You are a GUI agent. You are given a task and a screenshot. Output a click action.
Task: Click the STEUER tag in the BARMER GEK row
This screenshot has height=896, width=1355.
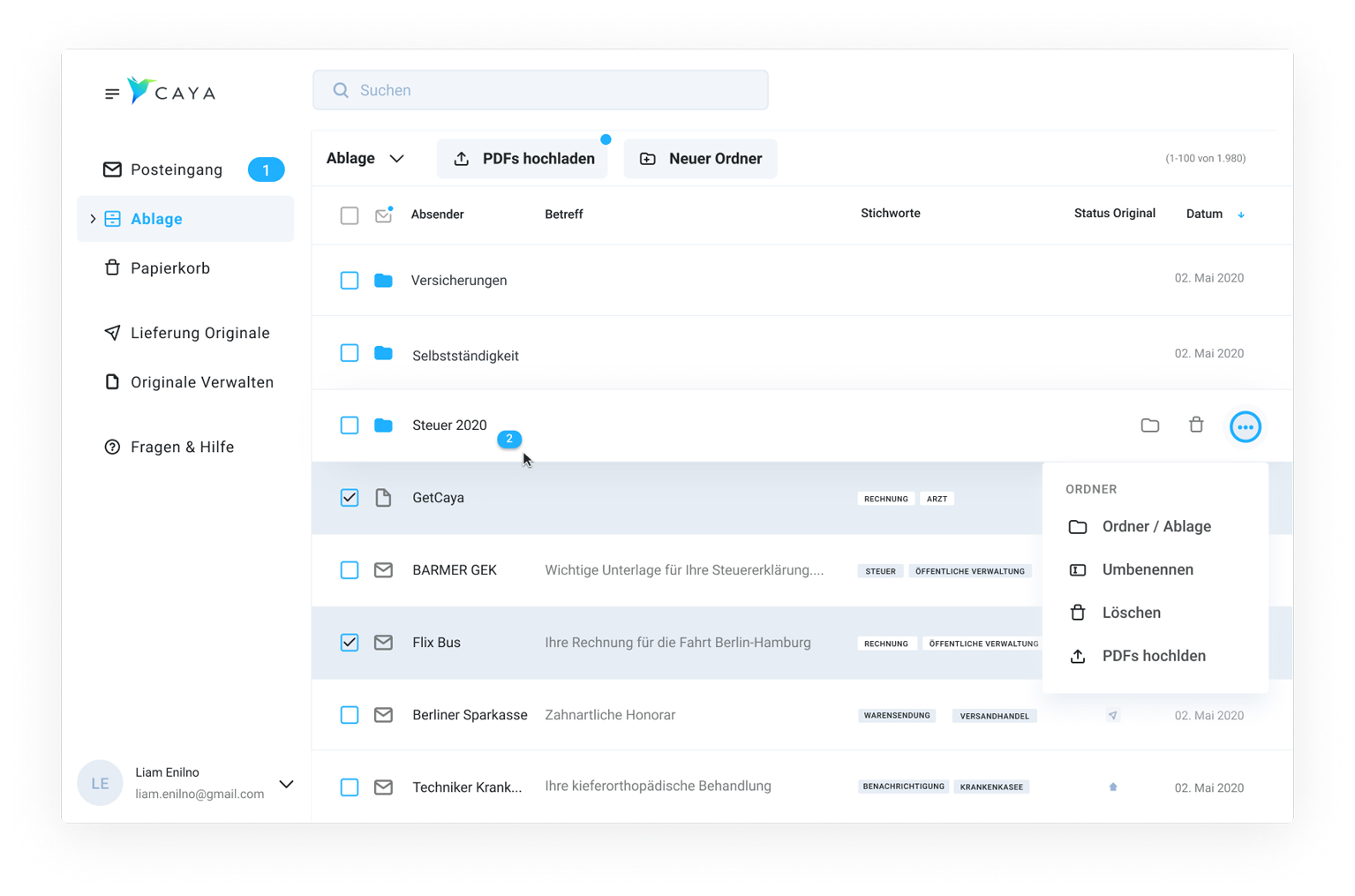(x=881, y=571)
